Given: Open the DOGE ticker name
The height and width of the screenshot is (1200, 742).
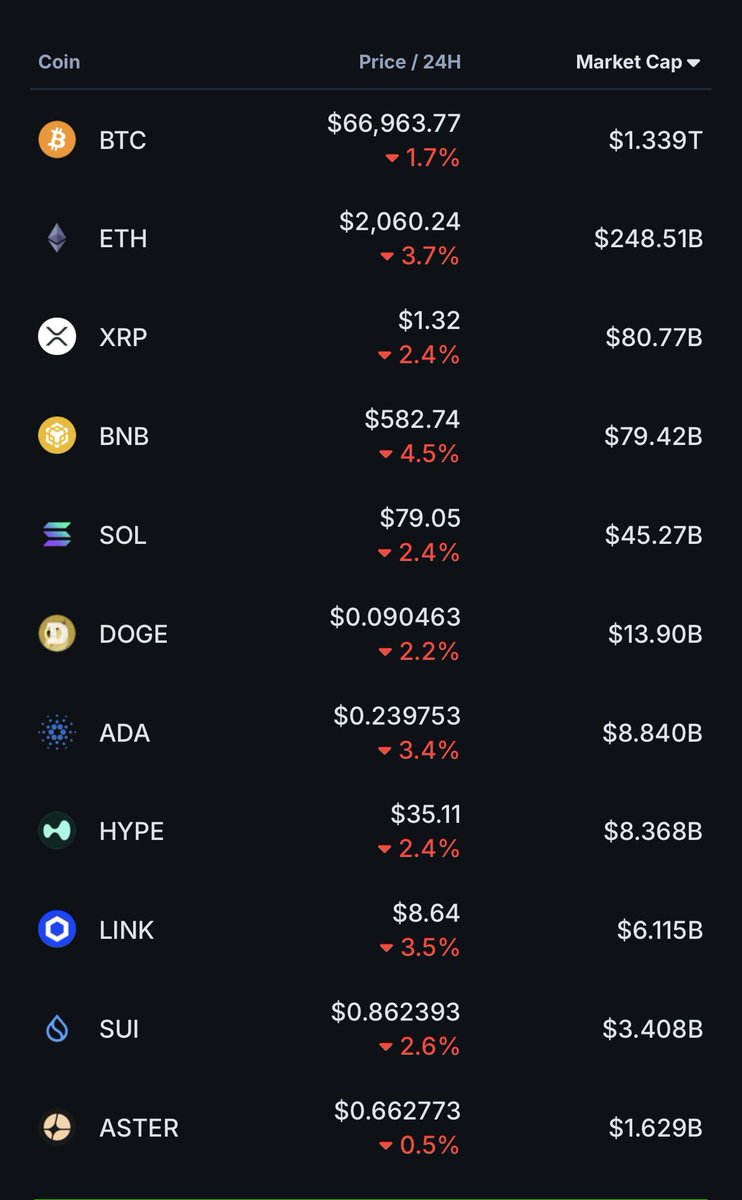Looking at the screenshot, I should coord(133,634).
